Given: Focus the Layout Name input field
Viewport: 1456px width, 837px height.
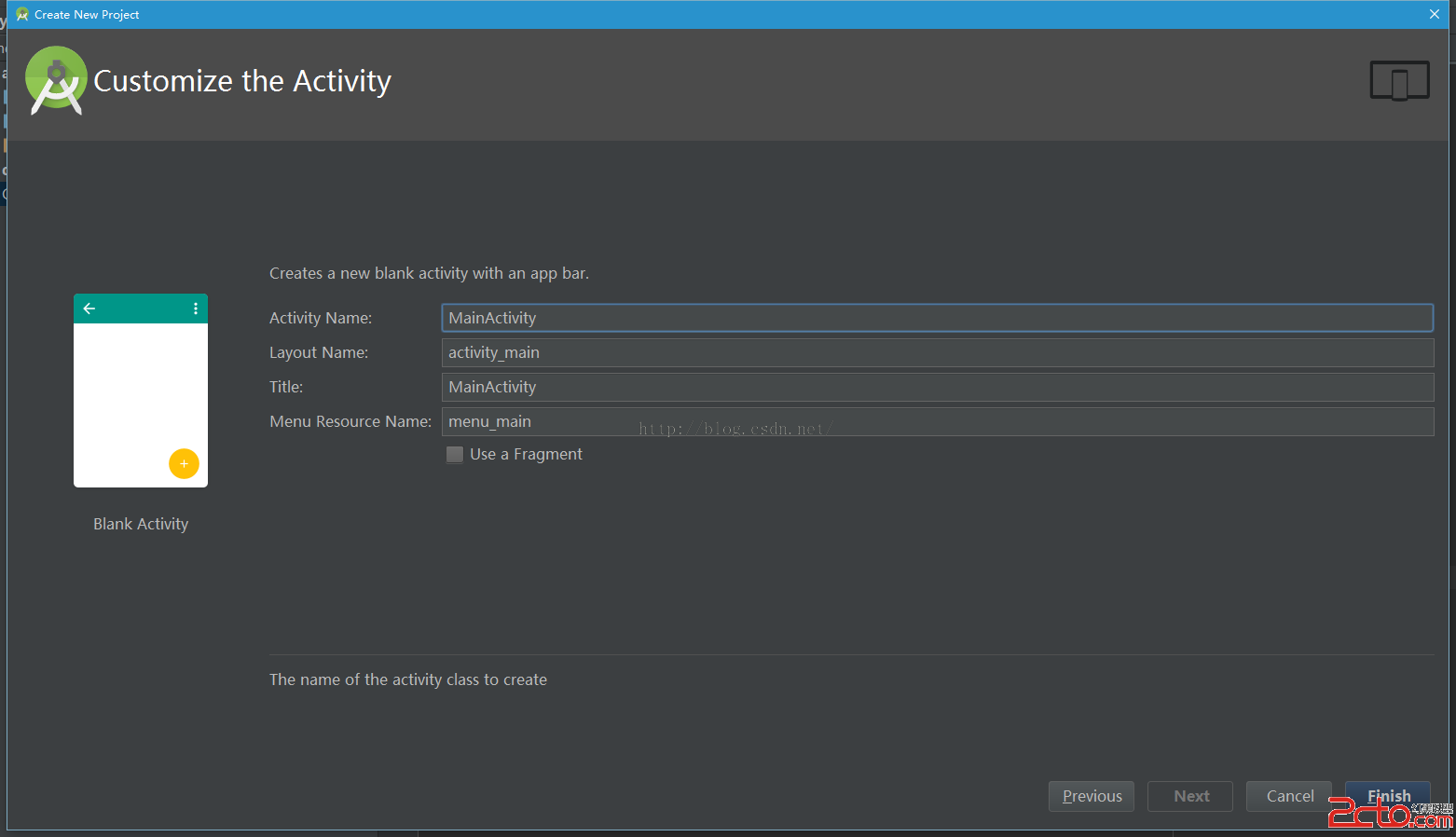Looking at the screenshot, I should [937, 352].
